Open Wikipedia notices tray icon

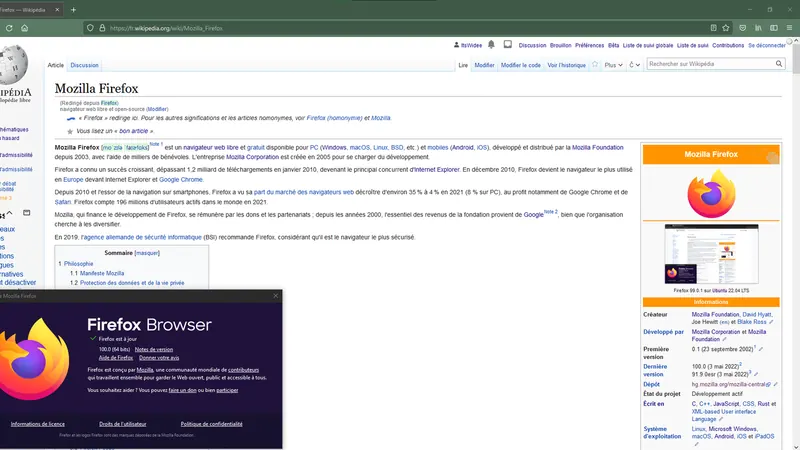[508, 44]
